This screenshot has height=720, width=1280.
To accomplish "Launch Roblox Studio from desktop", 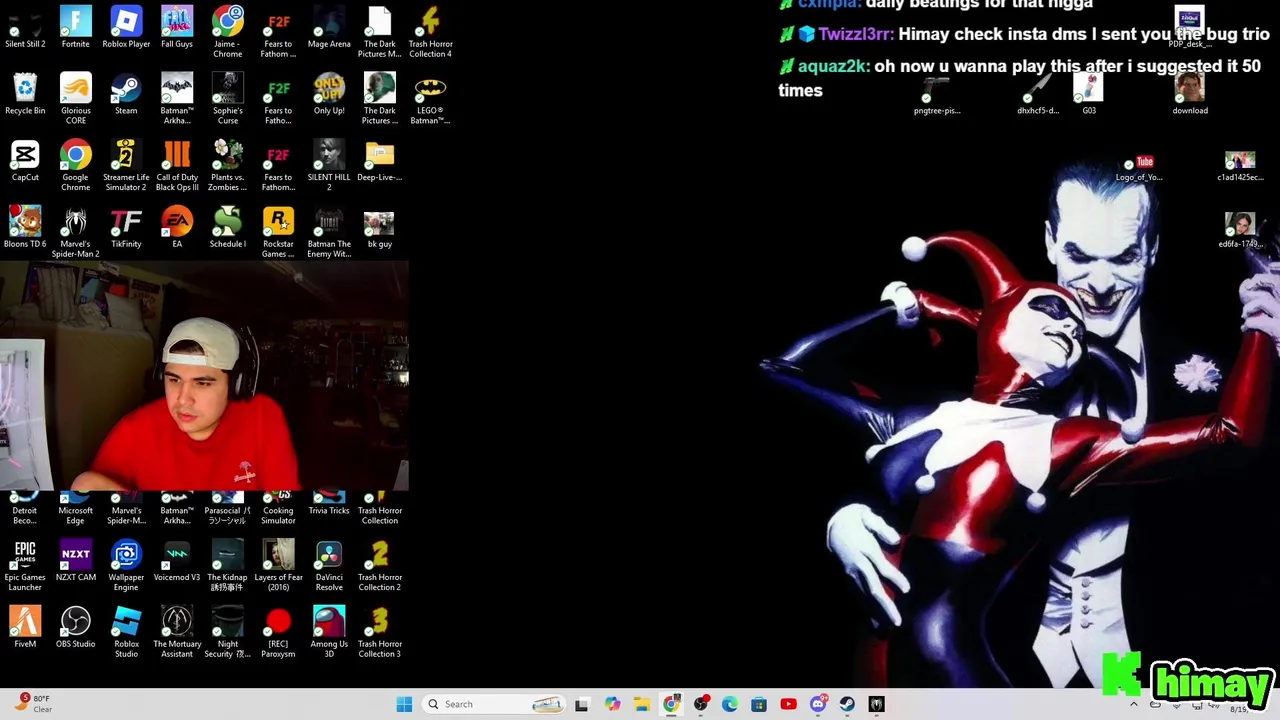I will (x=126, y=633).
